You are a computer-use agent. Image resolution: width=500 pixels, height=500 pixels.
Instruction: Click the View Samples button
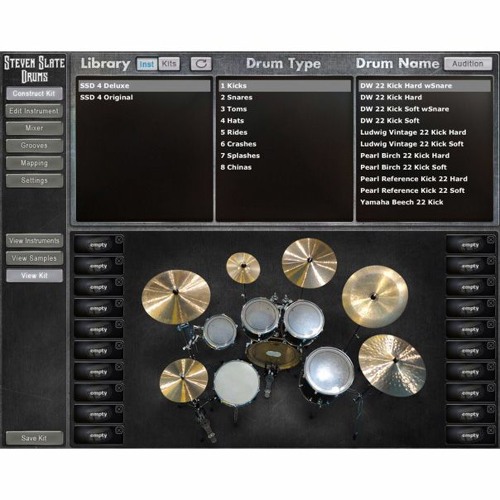(34, 258)
